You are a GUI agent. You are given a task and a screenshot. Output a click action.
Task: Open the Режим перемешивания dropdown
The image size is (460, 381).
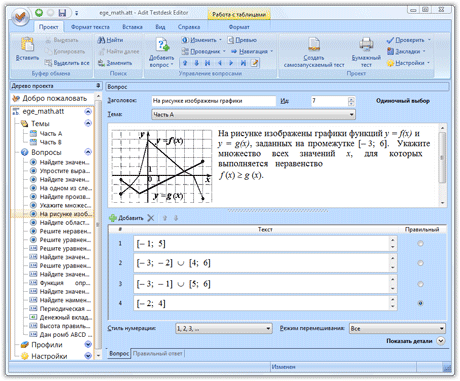tap(397, 329)
